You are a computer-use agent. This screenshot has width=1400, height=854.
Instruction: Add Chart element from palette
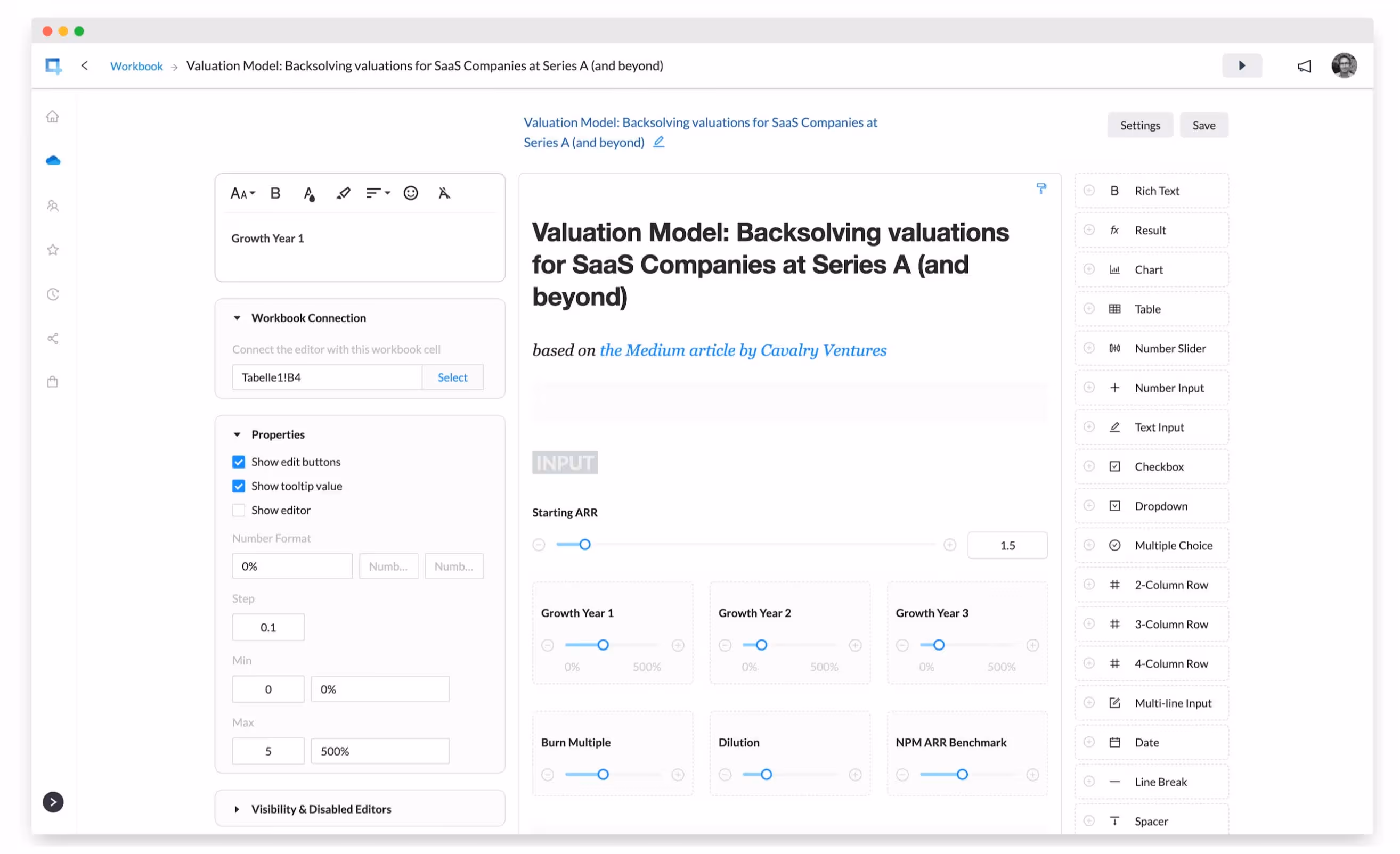click(x=1152, y=270)
